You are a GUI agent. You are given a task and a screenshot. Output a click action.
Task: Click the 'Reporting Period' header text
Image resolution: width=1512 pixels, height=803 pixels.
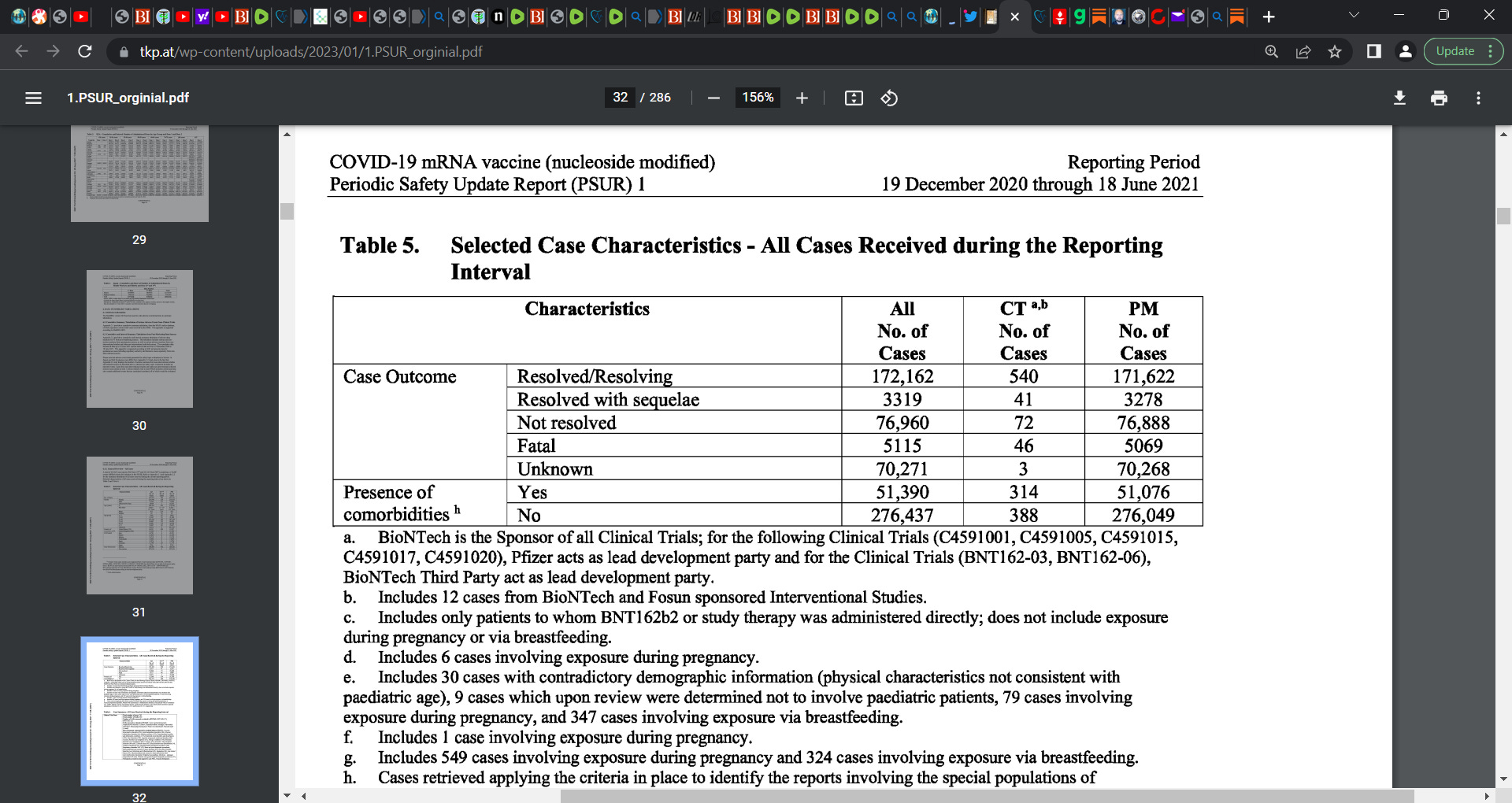point(1133,162)
